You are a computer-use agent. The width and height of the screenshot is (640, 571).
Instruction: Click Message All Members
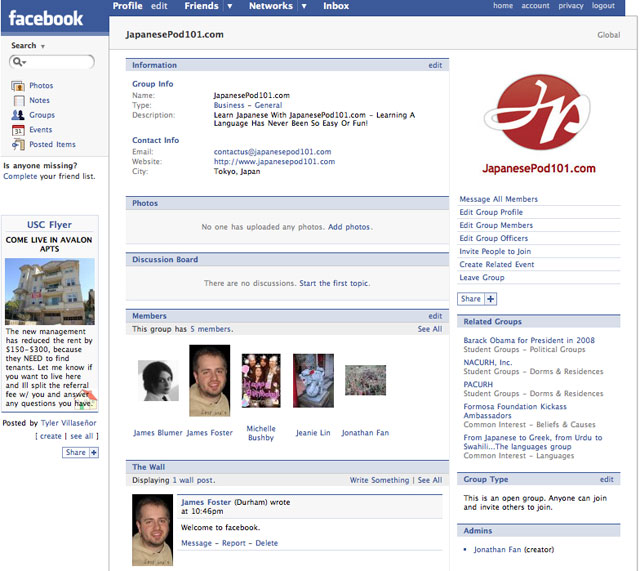click(498, 199)
